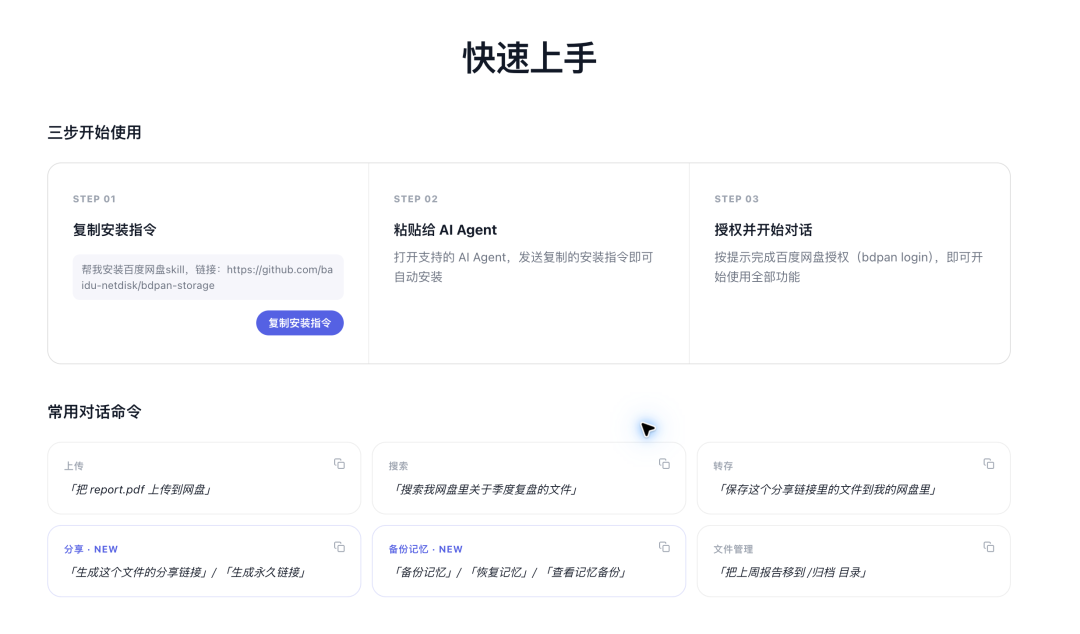This screenshot has height=634, width=1080.
Task: Click the 文件管理 card label
Action: tap(733, 549)
